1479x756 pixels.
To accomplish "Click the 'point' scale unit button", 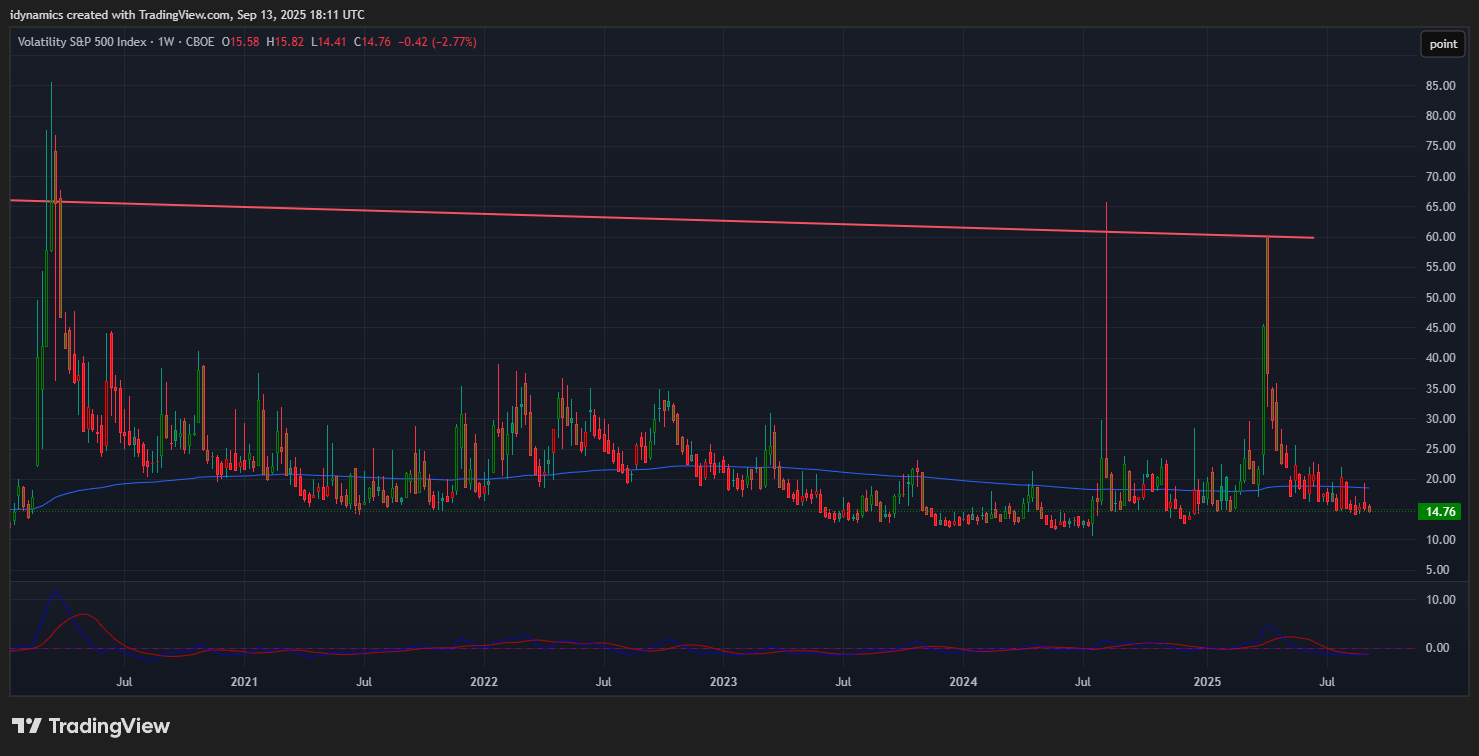I will 1442,44.
